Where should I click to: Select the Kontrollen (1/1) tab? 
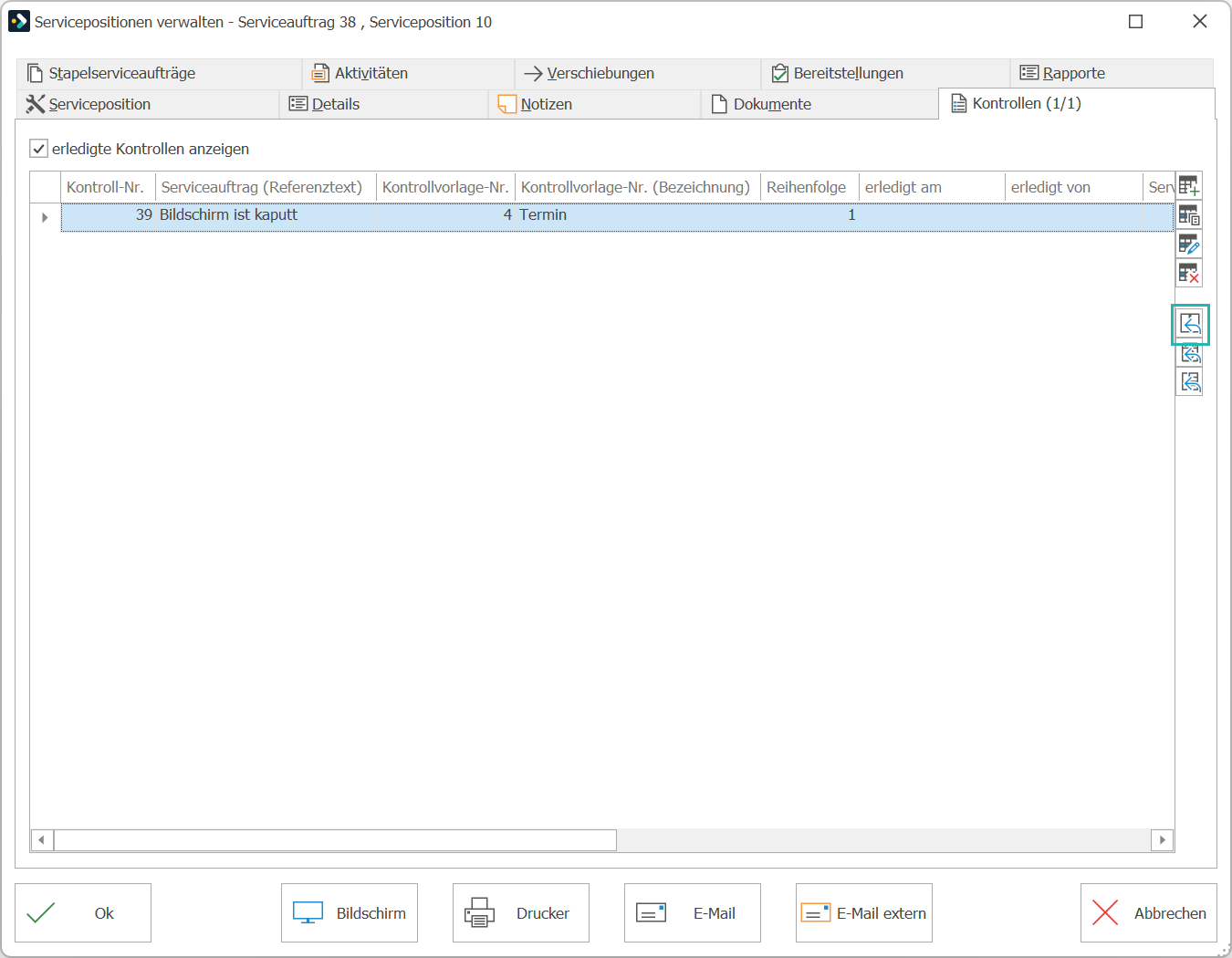pos(1077,103)
